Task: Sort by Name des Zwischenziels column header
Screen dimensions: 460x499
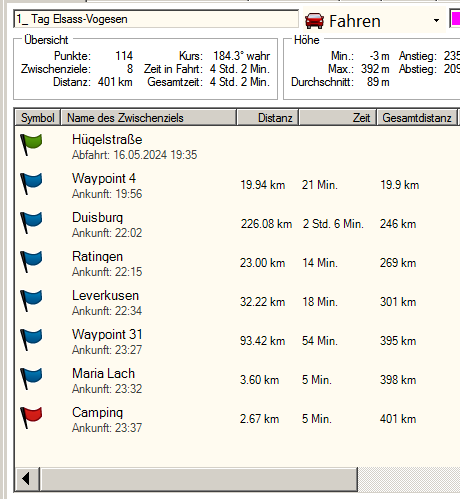Action: pos(149,118)
